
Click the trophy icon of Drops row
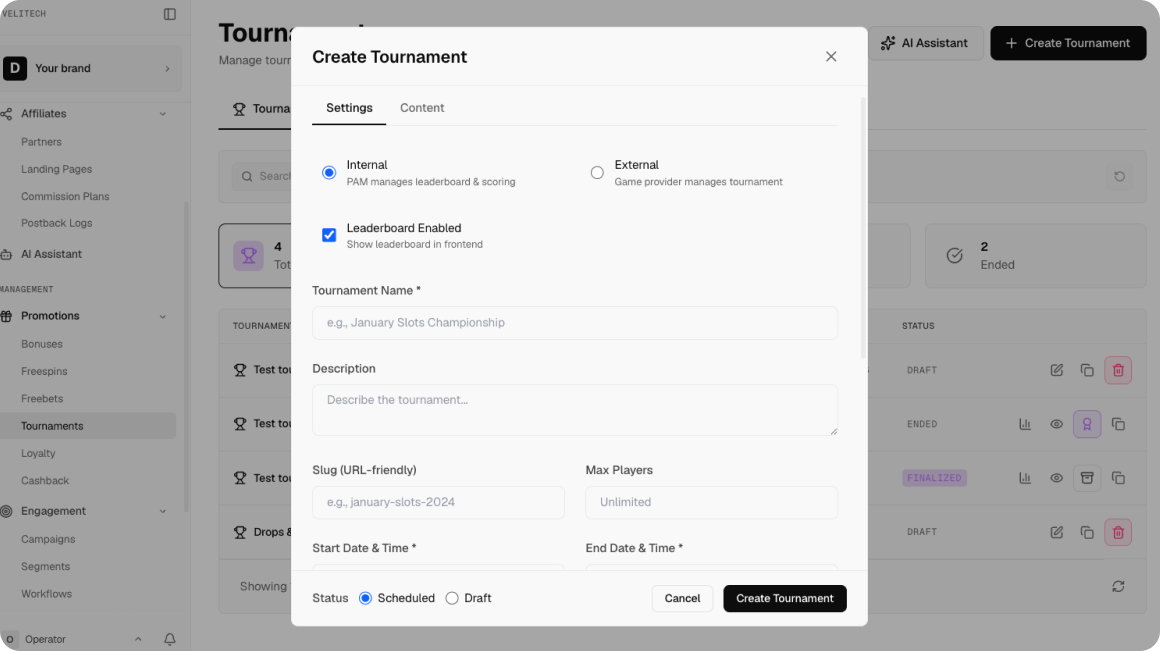(240, 532)
